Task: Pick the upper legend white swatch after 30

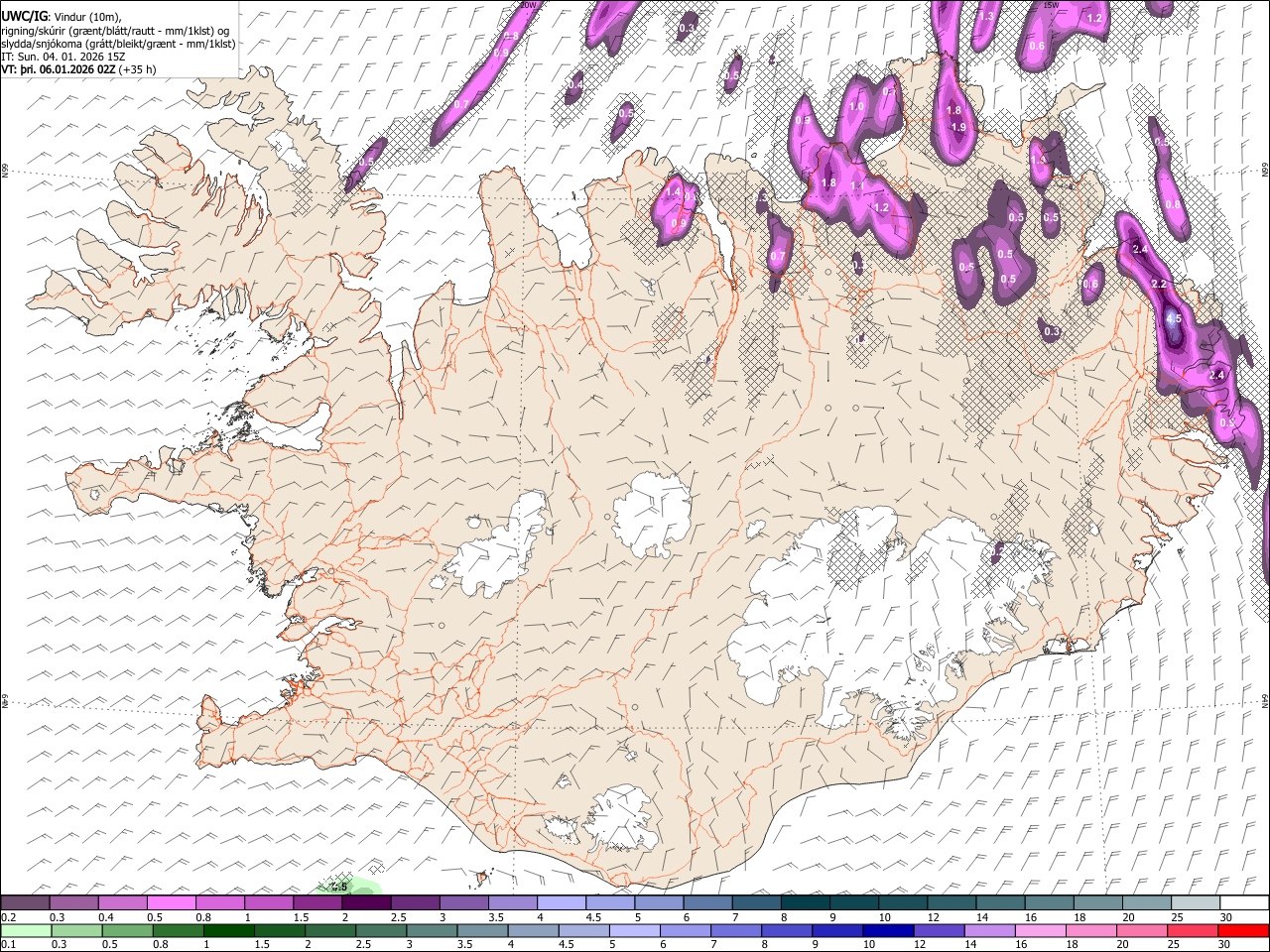Action: click(1244, 902)
